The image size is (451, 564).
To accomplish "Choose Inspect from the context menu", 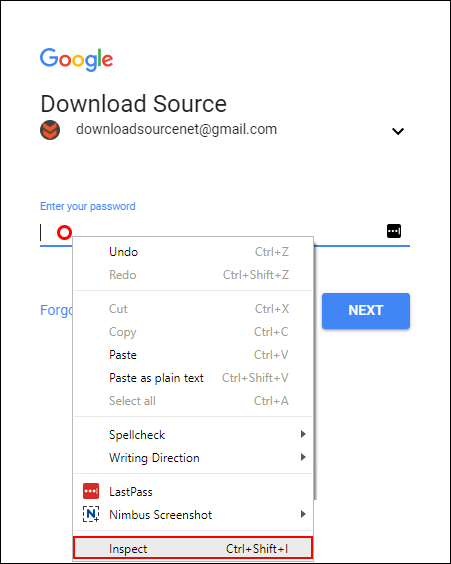I will coord(193,548).
